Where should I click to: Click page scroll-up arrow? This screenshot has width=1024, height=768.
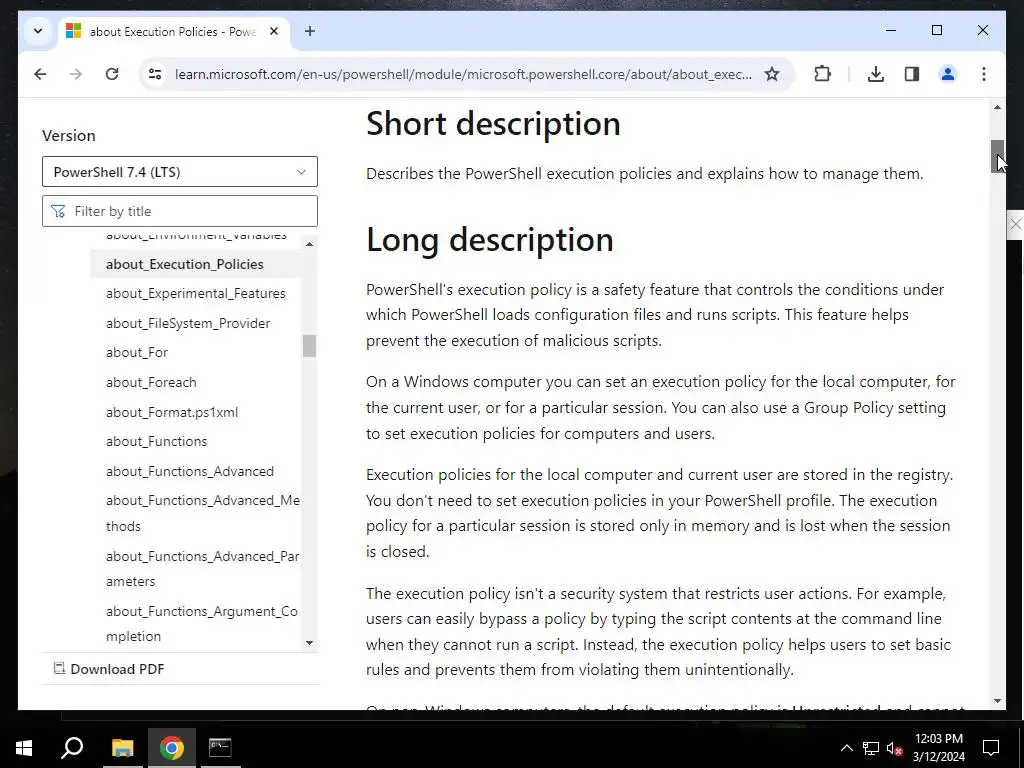[997, 107]
